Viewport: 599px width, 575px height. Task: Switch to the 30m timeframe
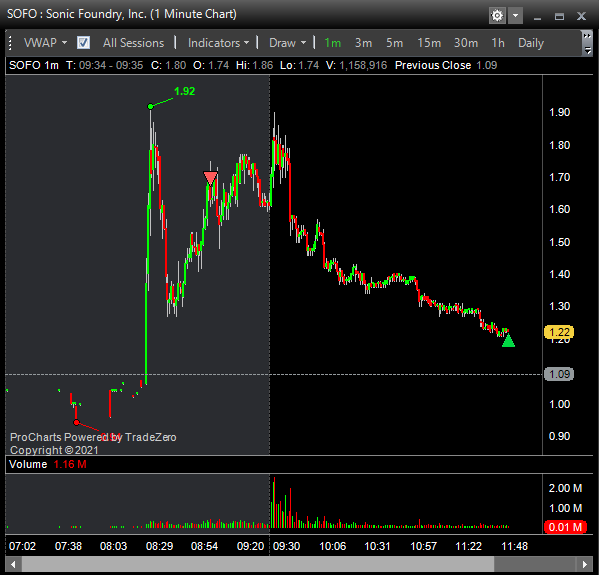(466, 43)
